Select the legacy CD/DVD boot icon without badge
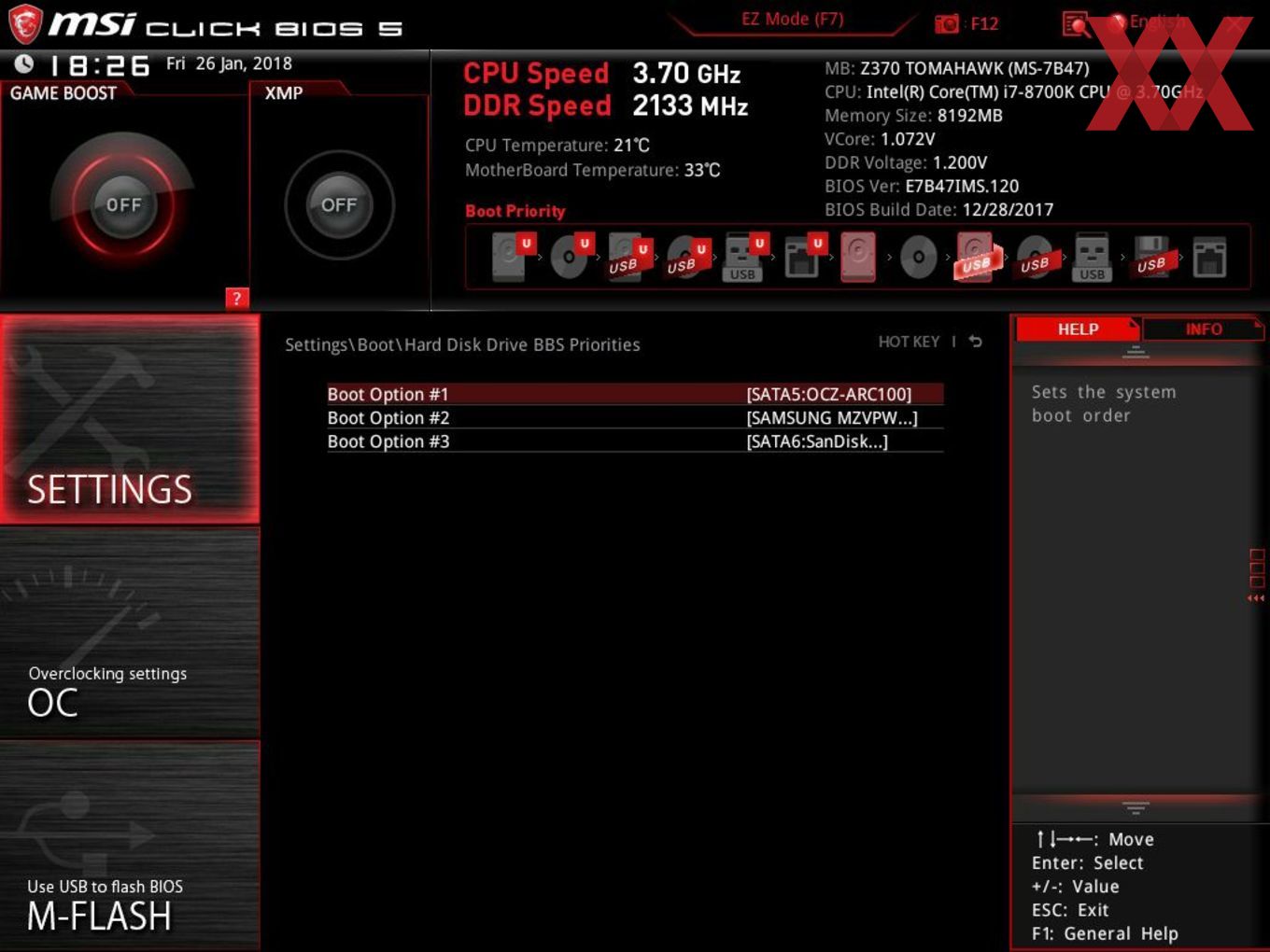 (918, 257)
